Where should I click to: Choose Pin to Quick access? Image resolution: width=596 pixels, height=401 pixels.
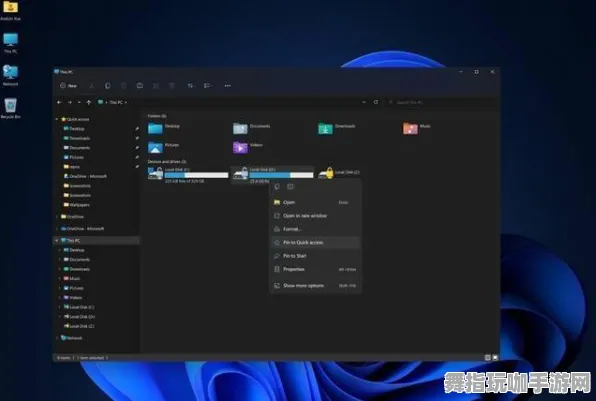[x=315, y=243]
